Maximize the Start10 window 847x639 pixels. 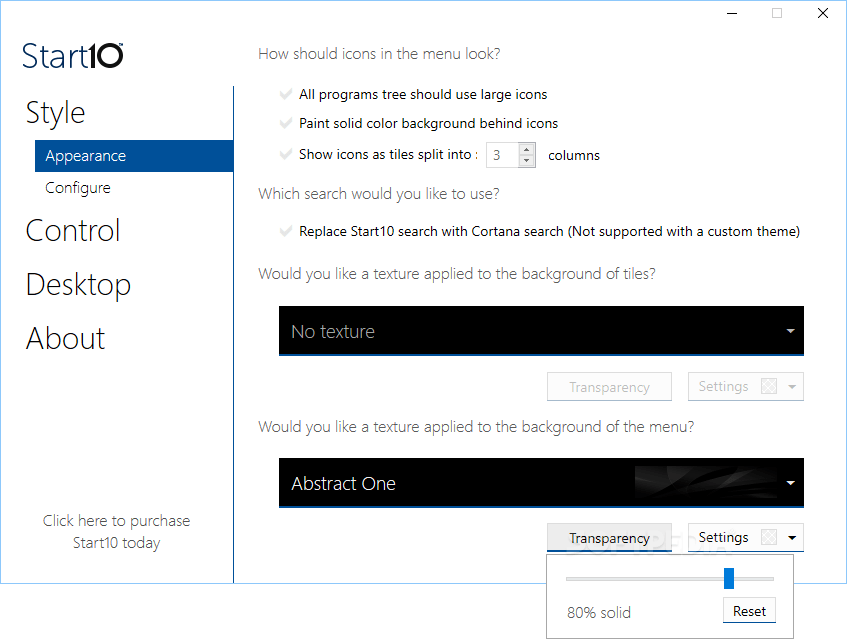(777, 13)
